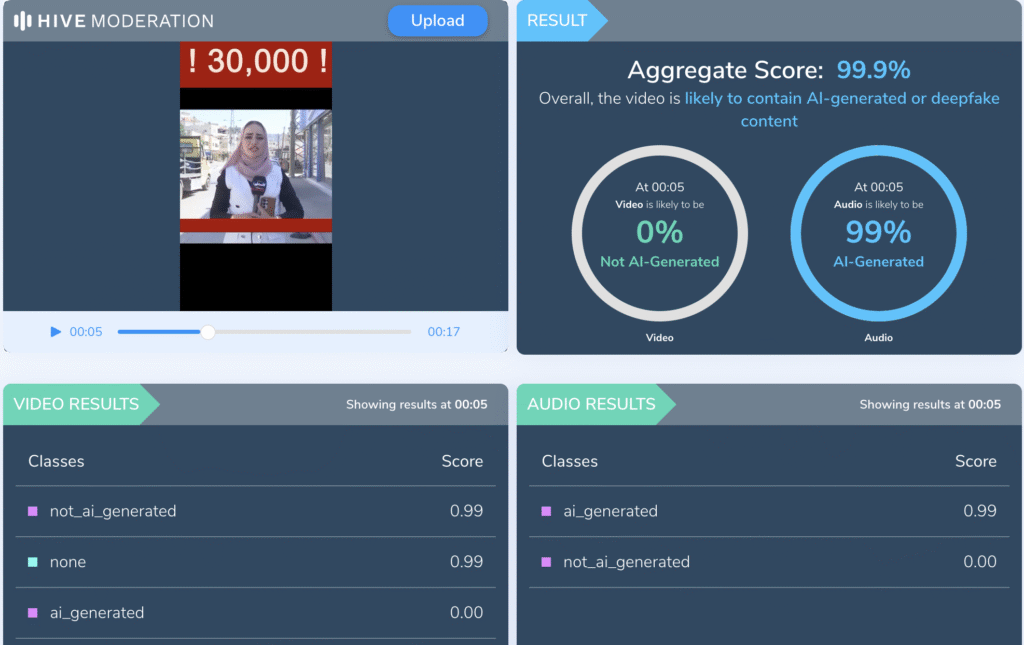Click the Audio 99% circular gauge
Image resolution: width=1024 pixels, height=645 pixels.
pyautogui.click(x=878, y=234)
